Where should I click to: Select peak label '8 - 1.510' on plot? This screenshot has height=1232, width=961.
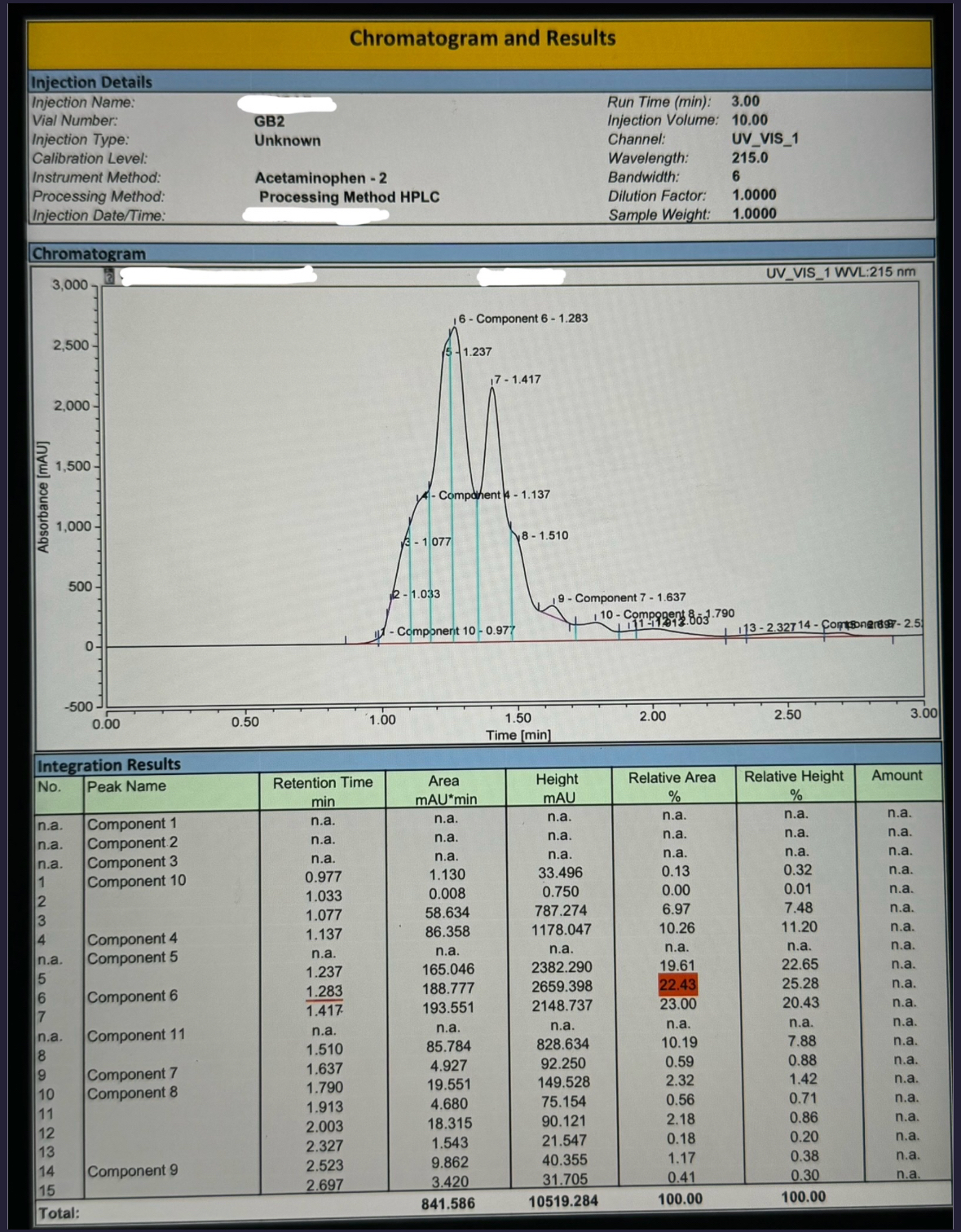pos(544,535)
